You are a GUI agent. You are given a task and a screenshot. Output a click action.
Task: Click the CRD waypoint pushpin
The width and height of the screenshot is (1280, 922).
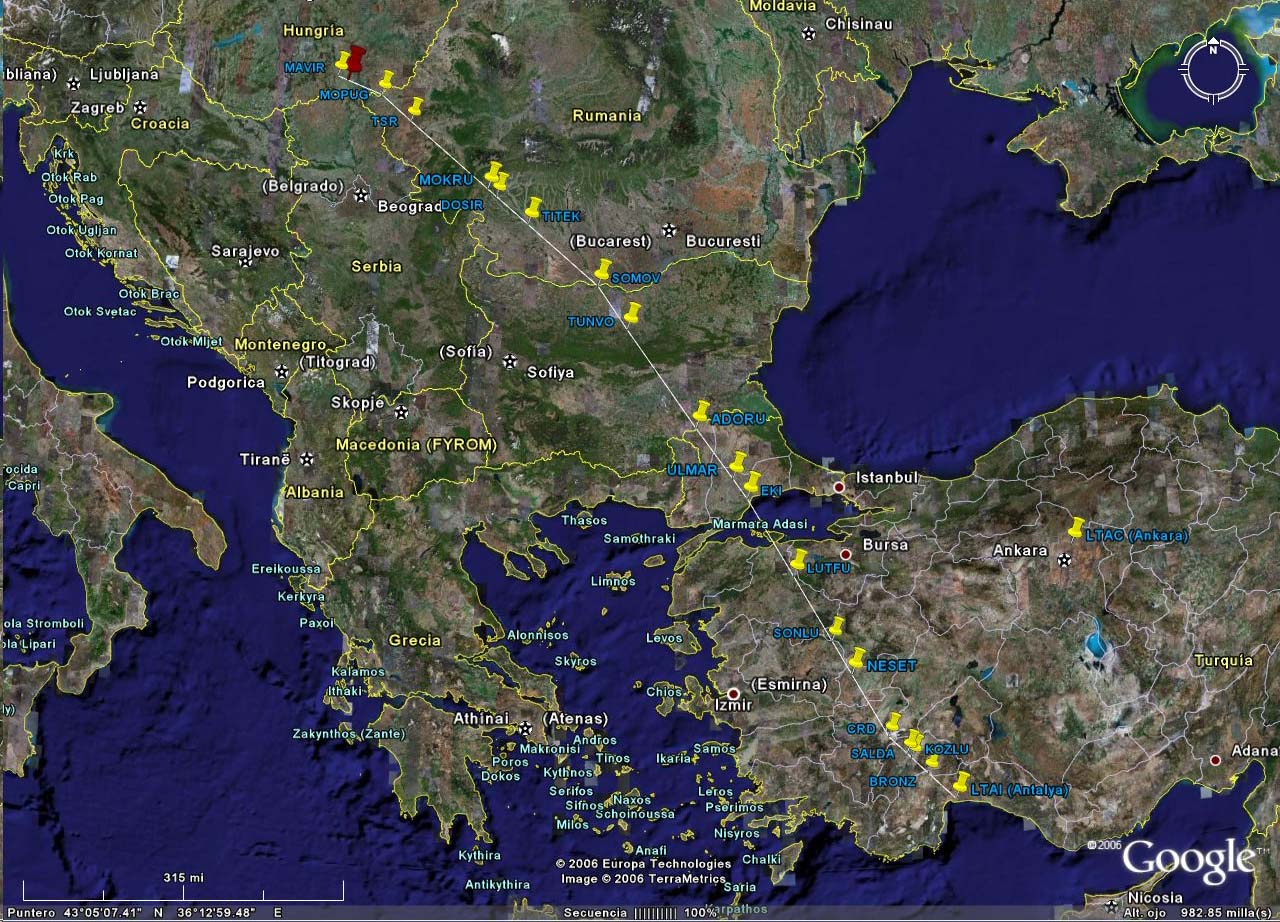pos(894,722)
